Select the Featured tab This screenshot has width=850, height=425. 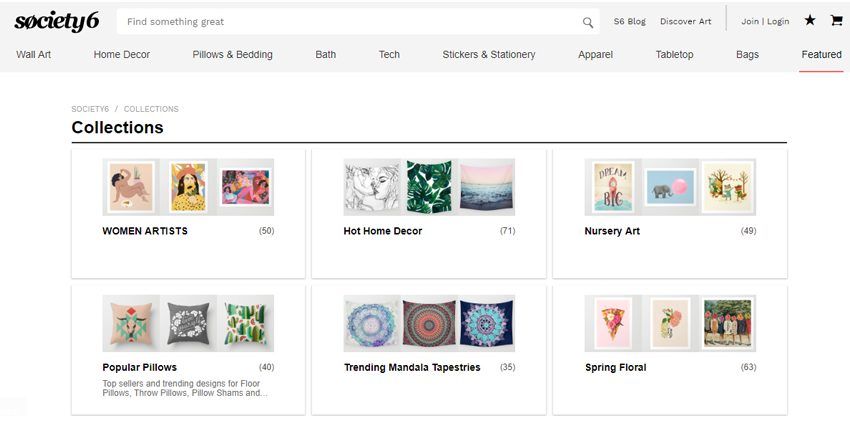[821, 54]
